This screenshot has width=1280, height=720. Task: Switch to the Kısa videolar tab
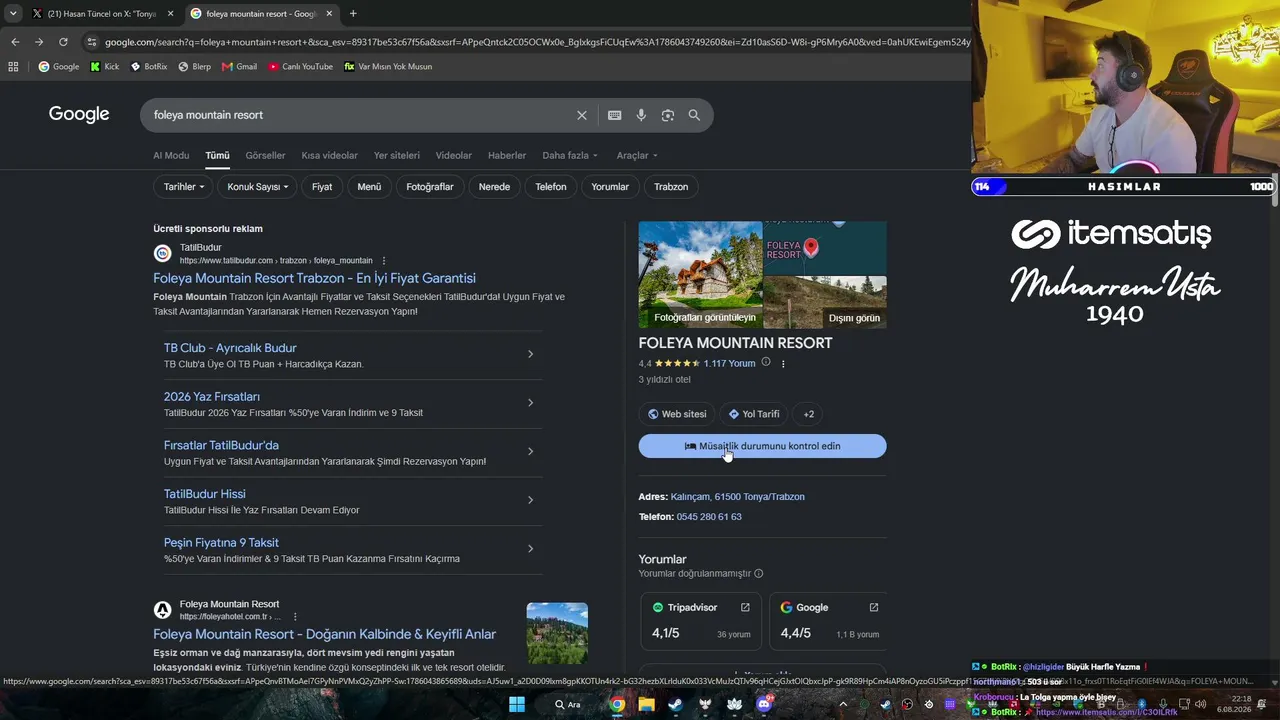(329, 156)
